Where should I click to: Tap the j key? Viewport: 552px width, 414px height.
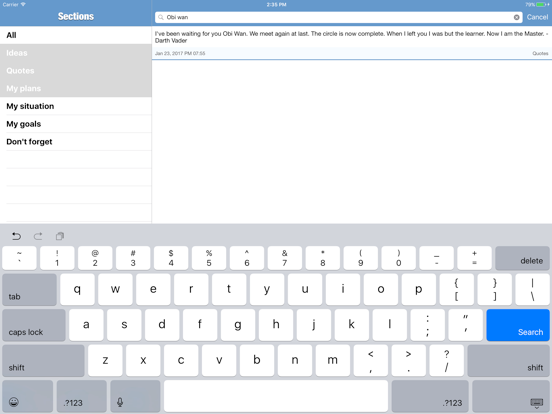[314, 325]
